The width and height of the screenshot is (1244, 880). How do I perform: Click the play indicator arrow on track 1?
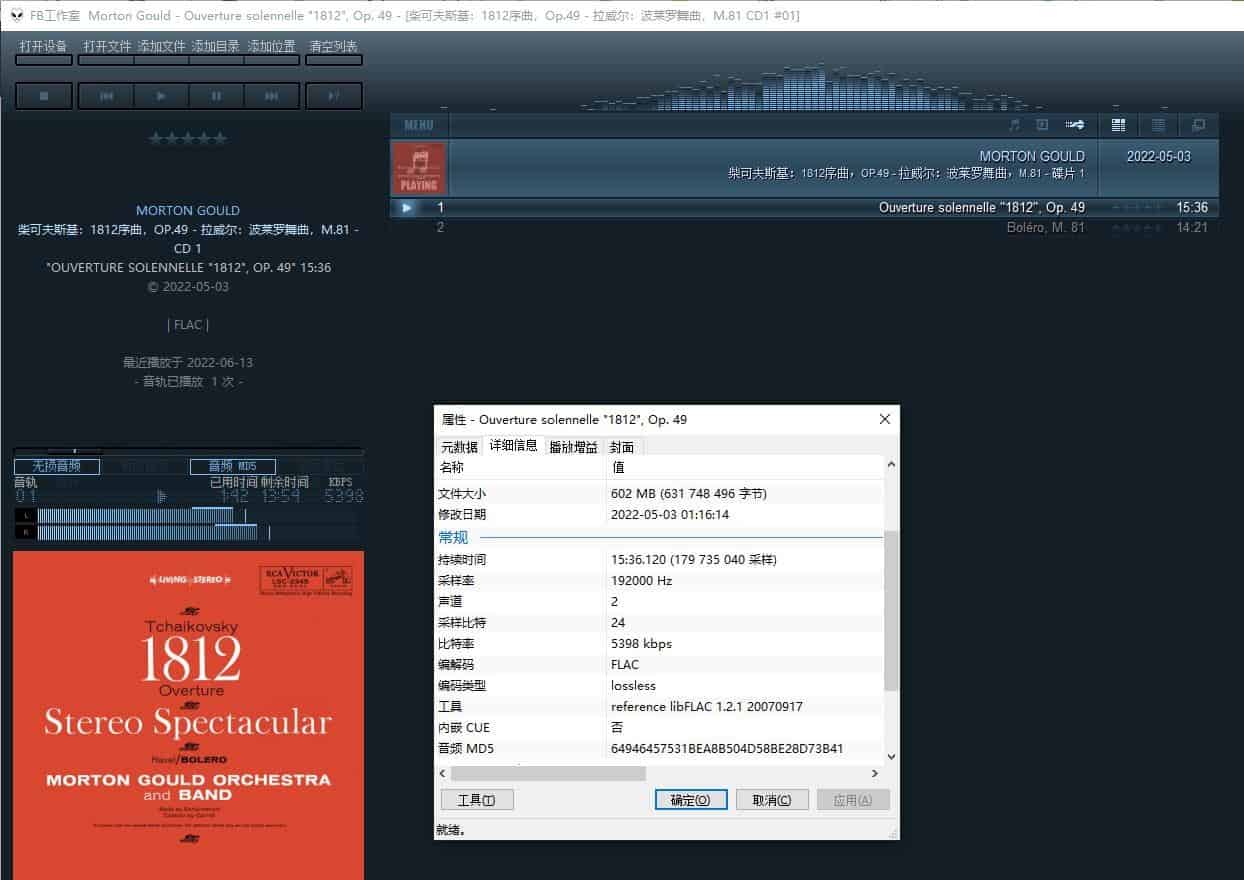coord(406,208)
